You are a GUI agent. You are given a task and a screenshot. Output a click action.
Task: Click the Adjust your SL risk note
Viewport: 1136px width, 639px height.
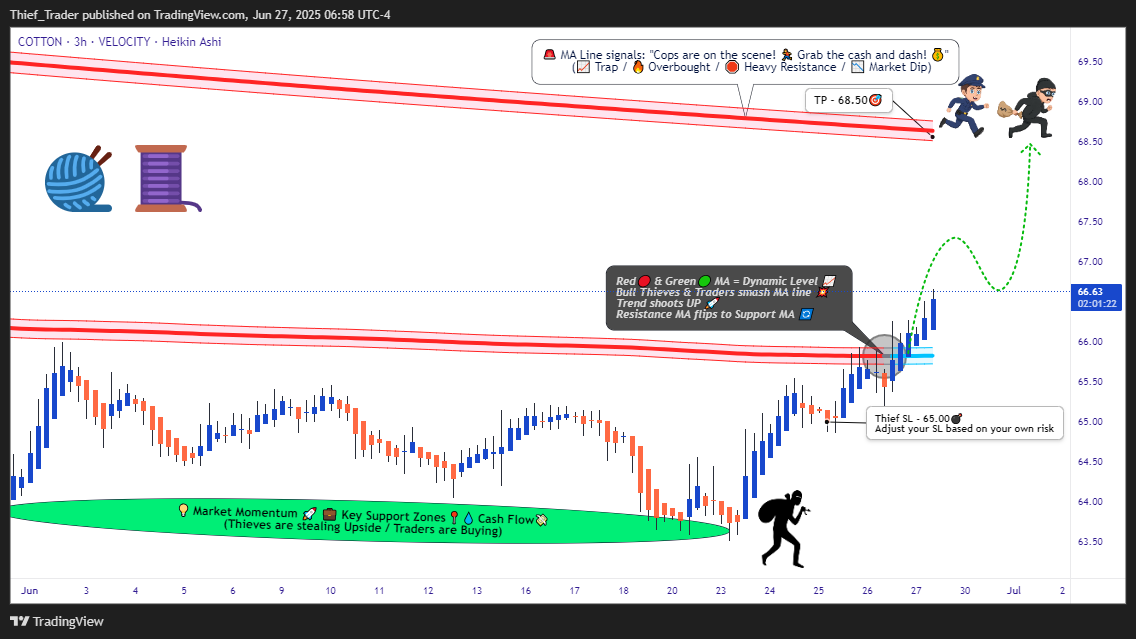click(x=964, y=429)
